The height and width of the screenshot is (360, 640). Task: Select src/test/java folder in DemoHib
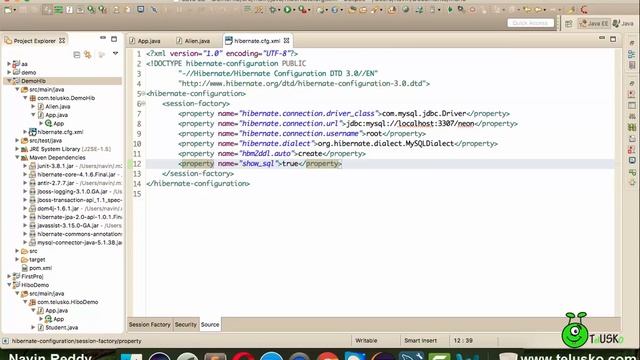point(45,140)
